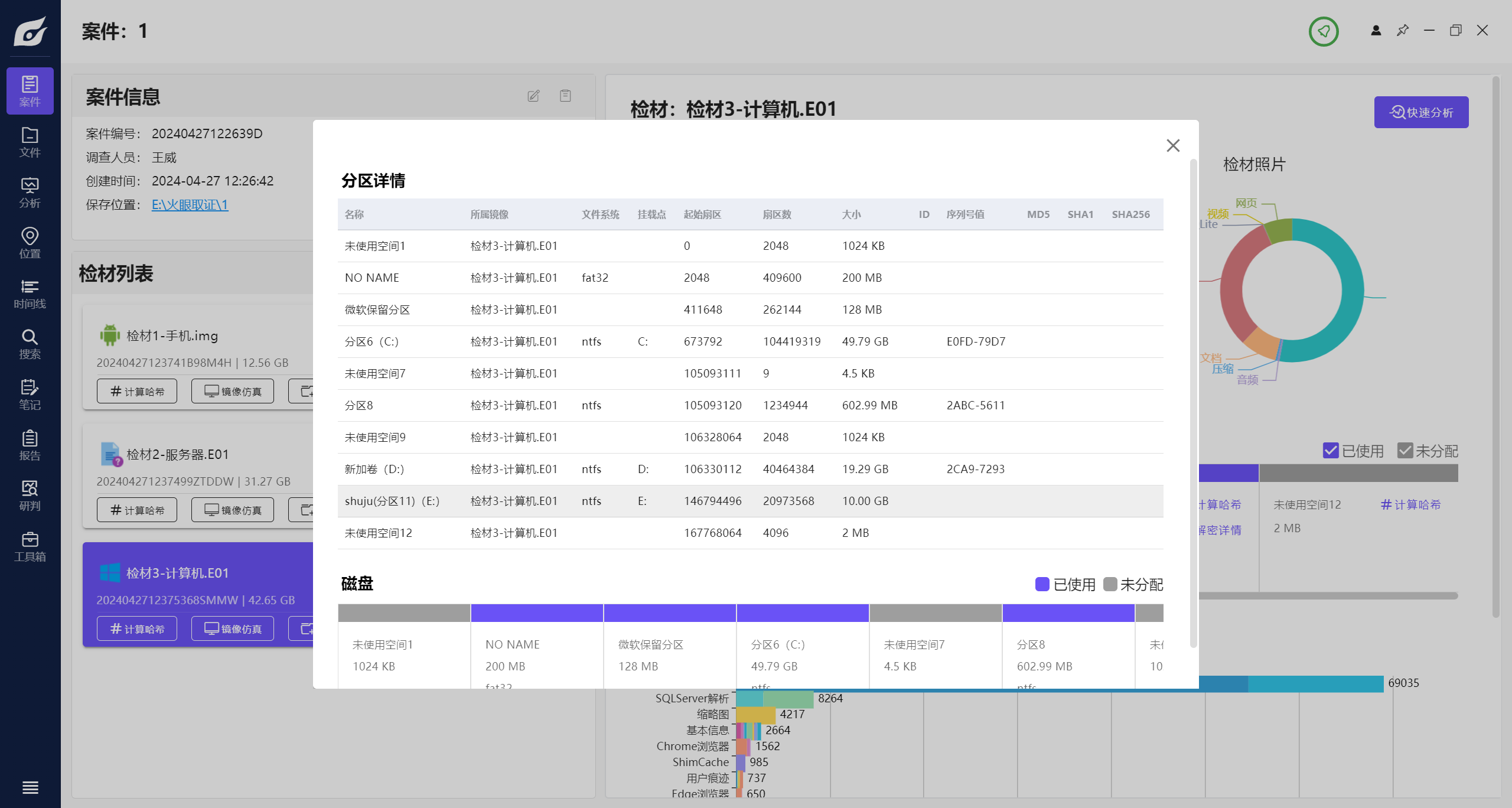Open the 笔记 (Notes) sidebar icon

click(30, 395)
